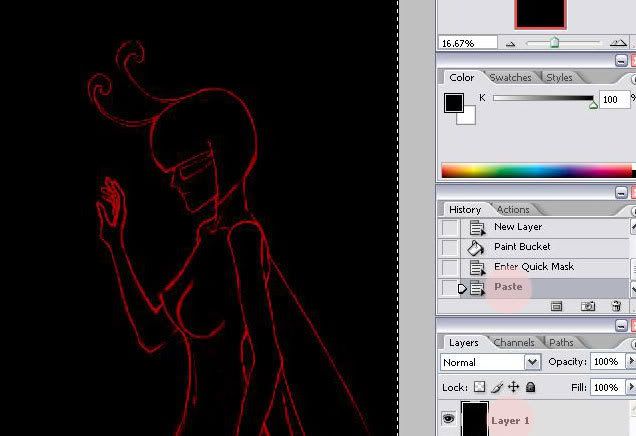Switch to the Layers tab
The image size is (636, 436).
(464, 343)
